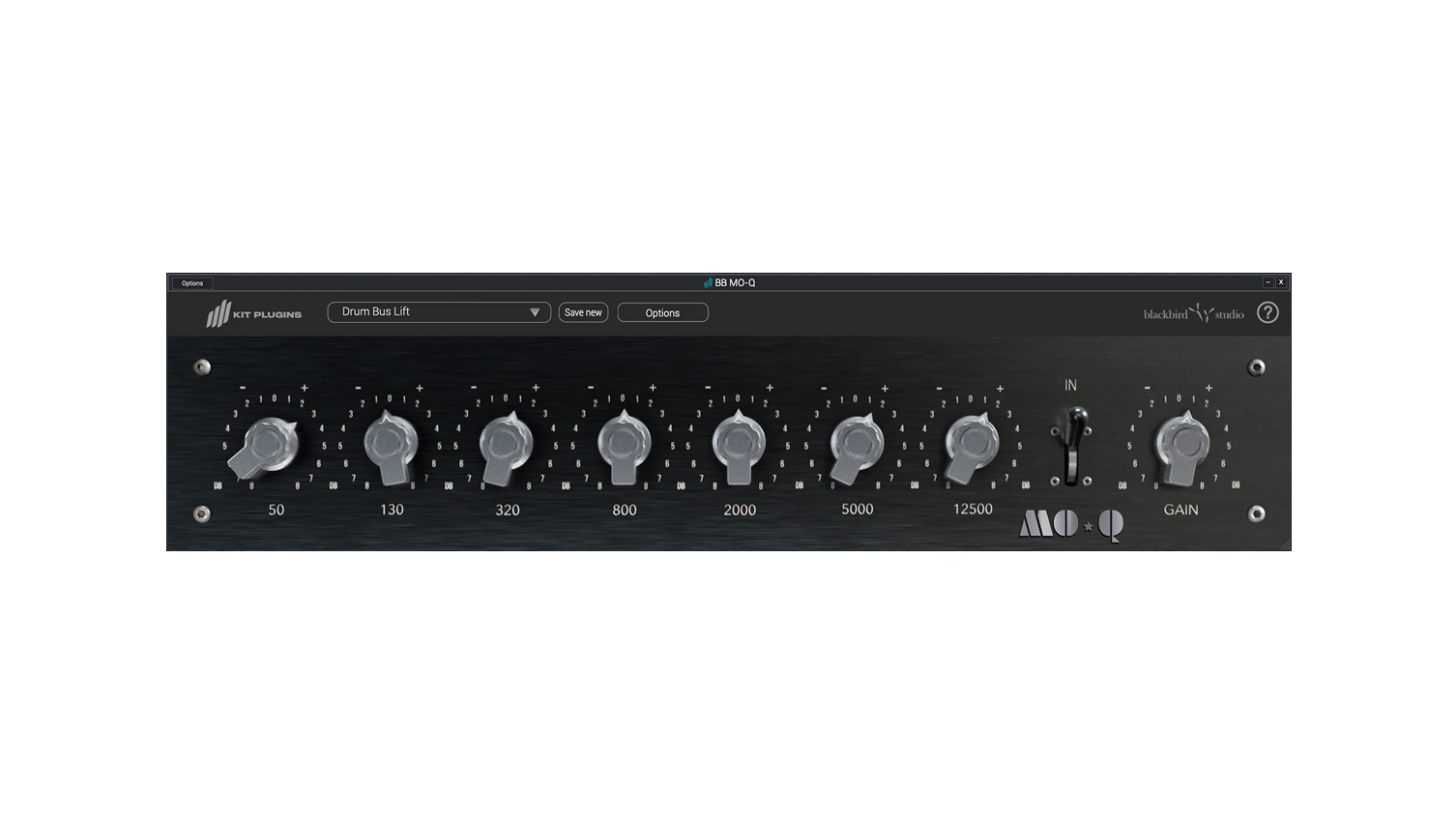Click the MO-Q logo badge
This screenshot has height=822, width=1456.
pos(1071,525)
